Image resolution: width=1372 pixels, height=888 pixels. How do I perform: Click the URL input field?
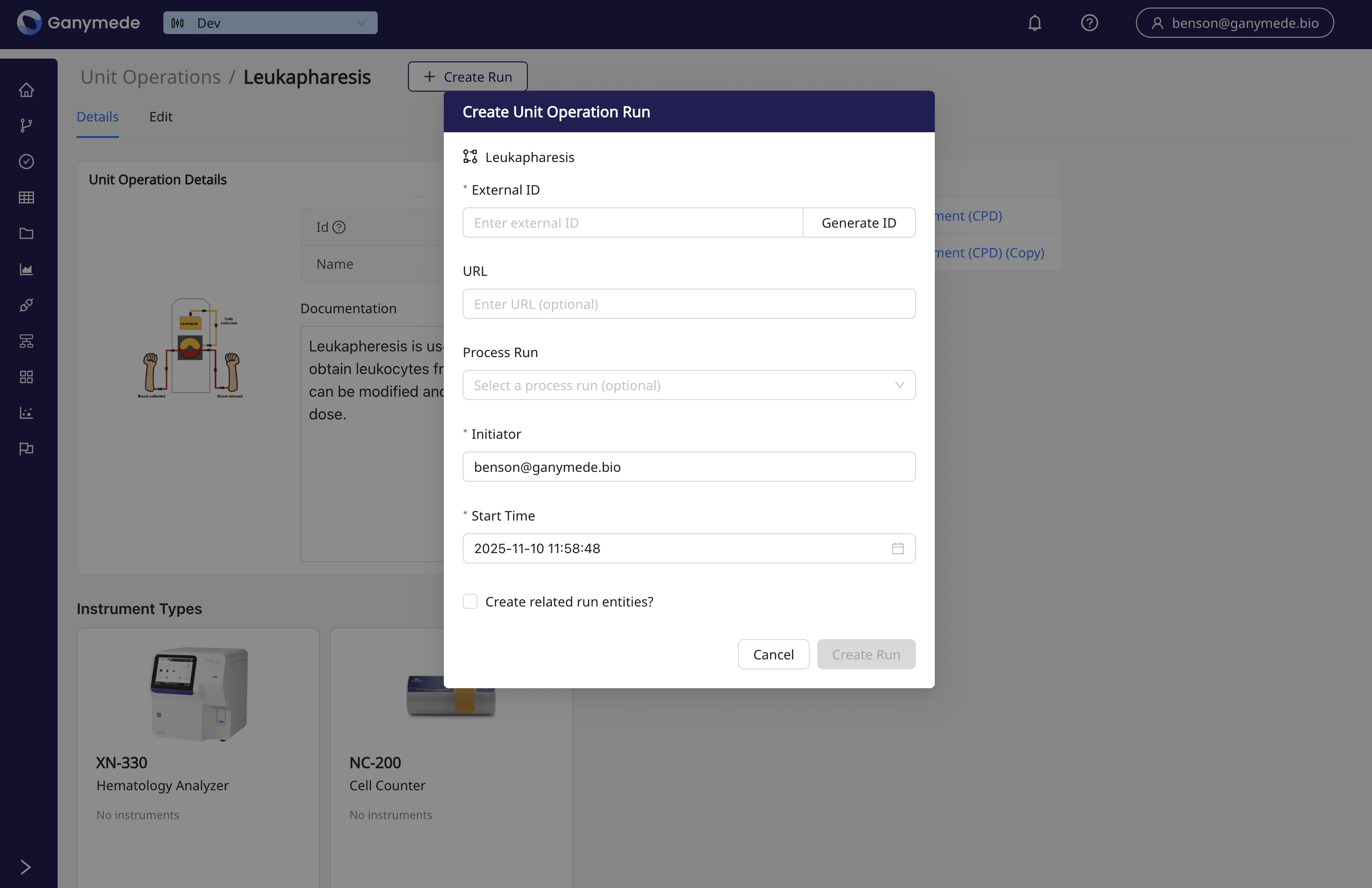coord(688,304)
